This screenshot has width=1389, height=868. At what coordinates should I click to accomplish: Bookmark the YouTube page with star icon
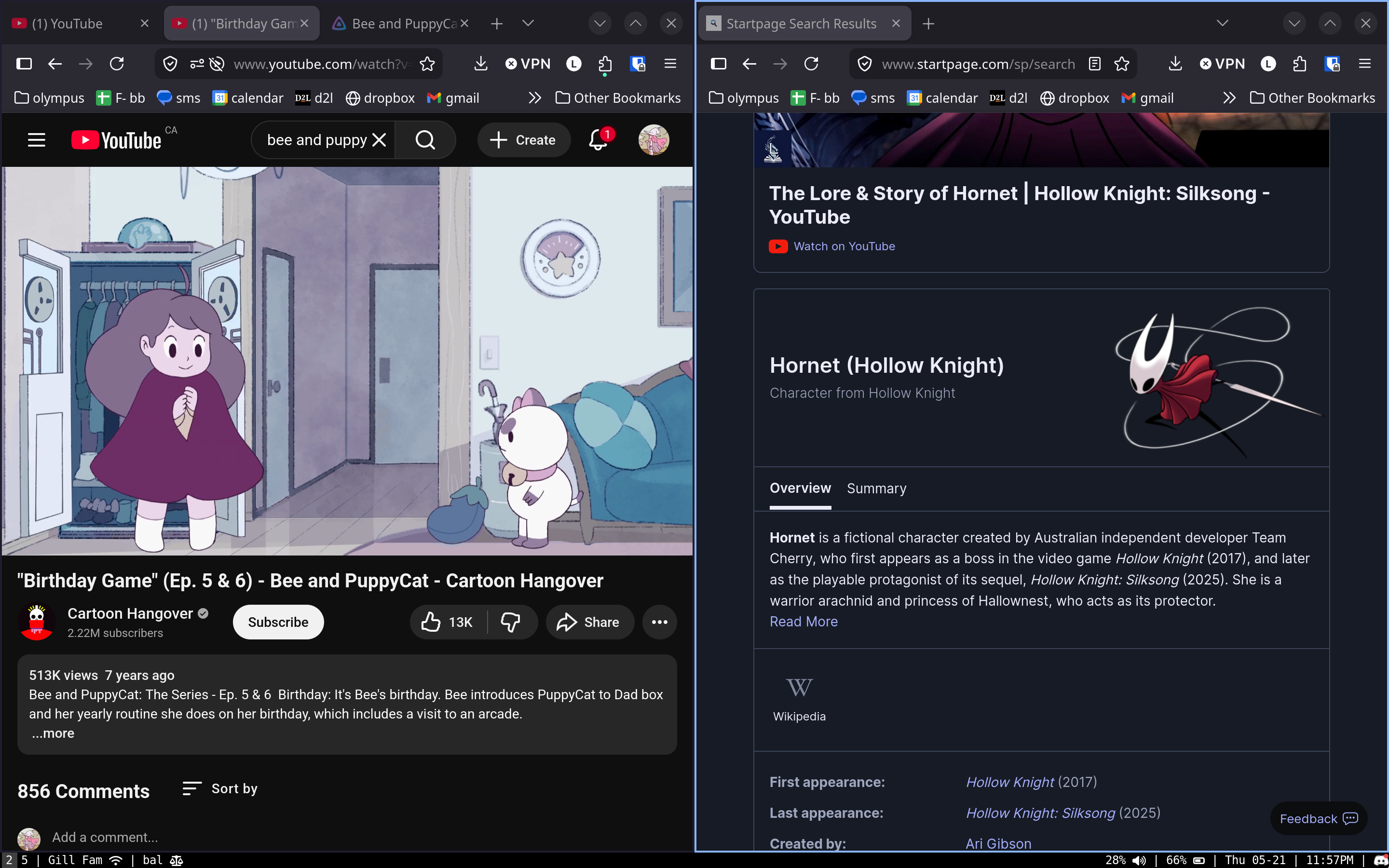click(x=427, y=64)
